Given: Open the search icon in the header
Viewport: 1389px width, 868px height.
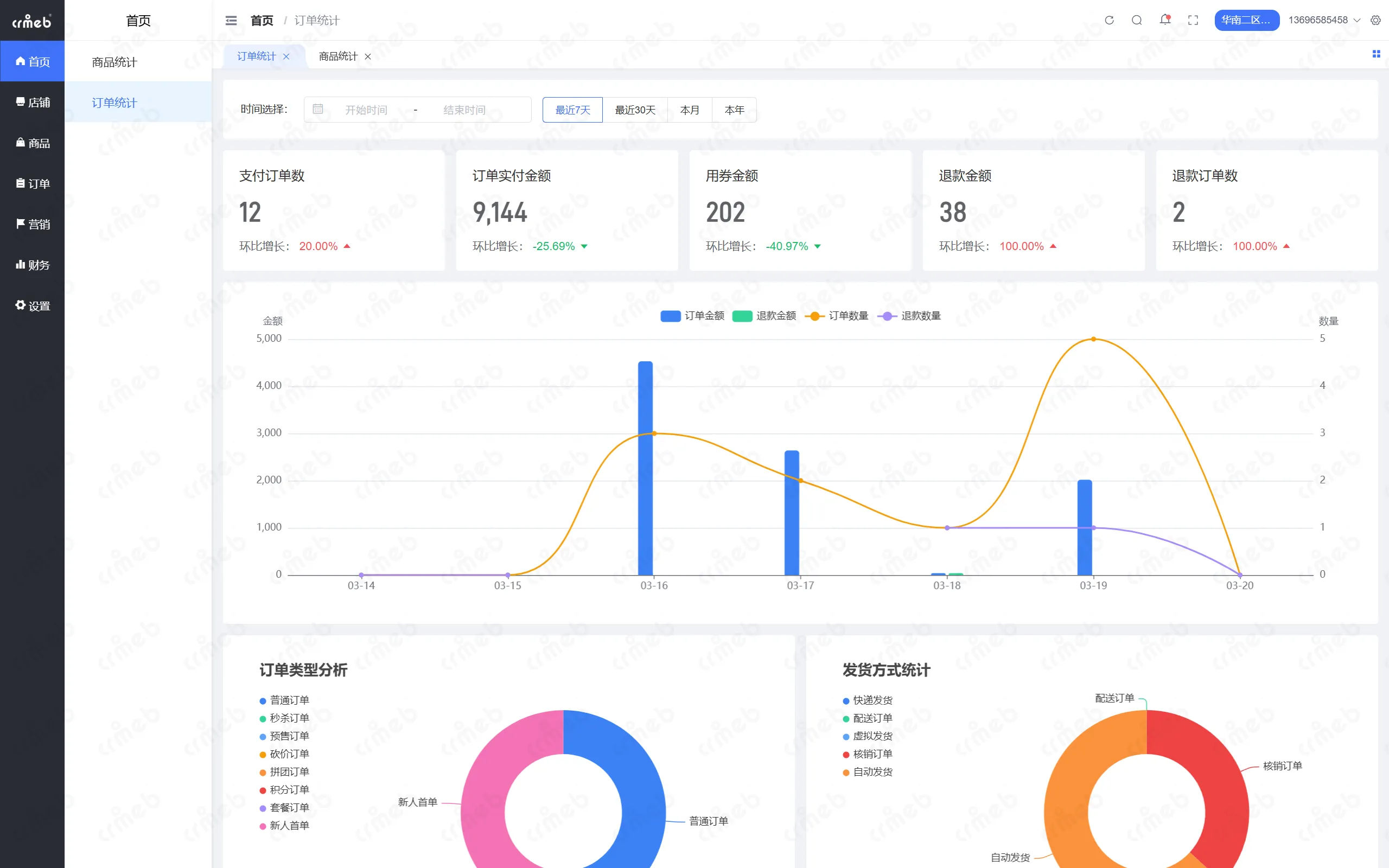Looking at the screenshot, I should coord(1137,20).
